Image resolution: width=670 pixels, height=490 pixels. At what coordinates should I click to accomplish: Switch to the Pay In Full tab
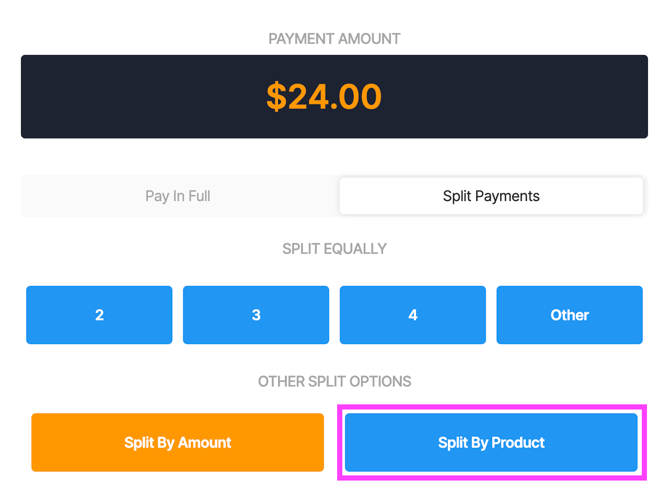(178, 196)
